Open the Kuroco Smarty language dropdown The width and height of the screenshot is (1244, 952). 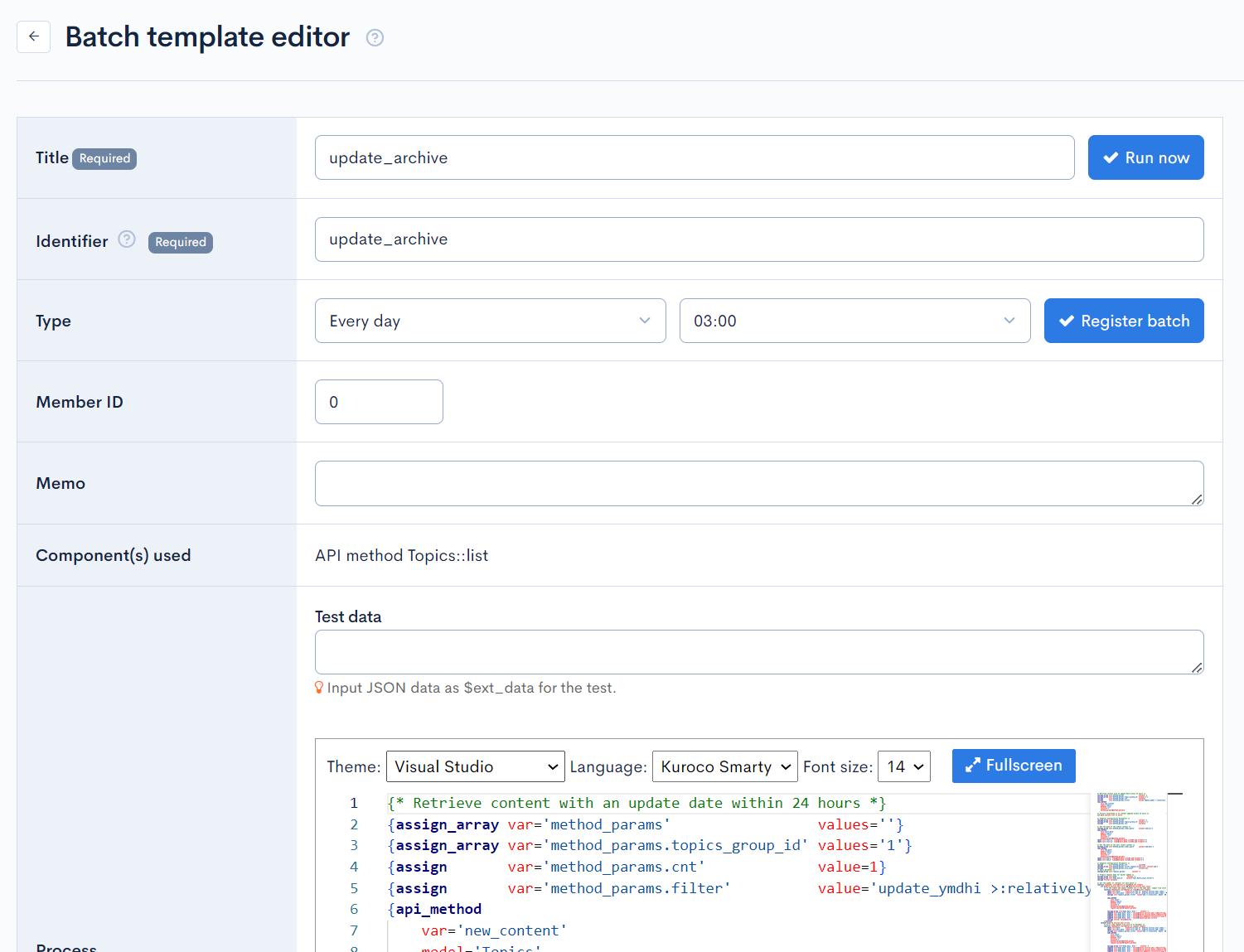click(724, 766)
